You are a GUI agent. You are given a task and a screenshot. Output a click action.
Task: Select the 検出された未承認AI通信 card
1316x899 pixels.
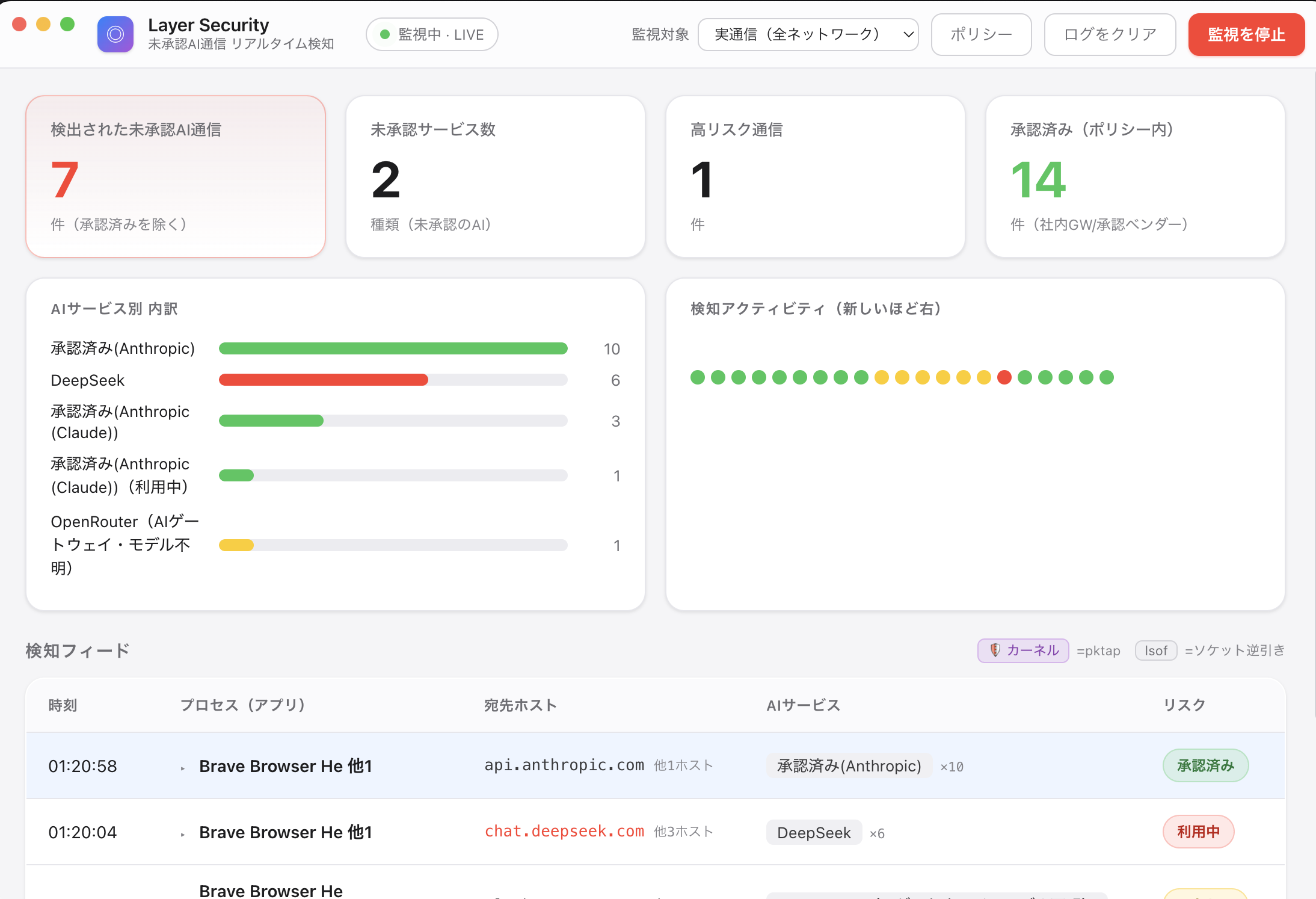tap(176, 176)
